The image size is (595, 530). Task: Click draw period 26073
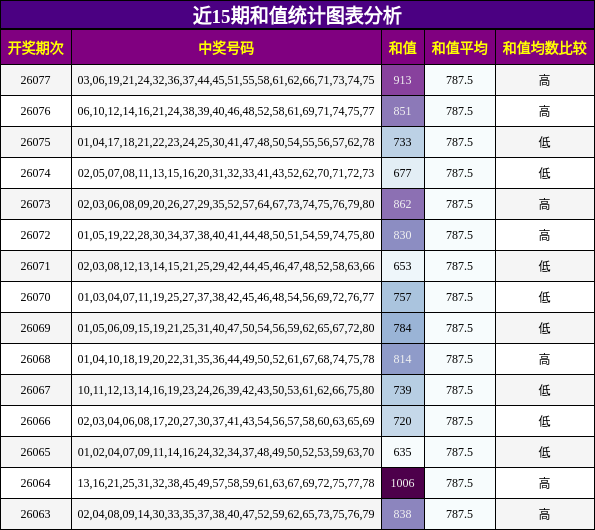[35, 204]
